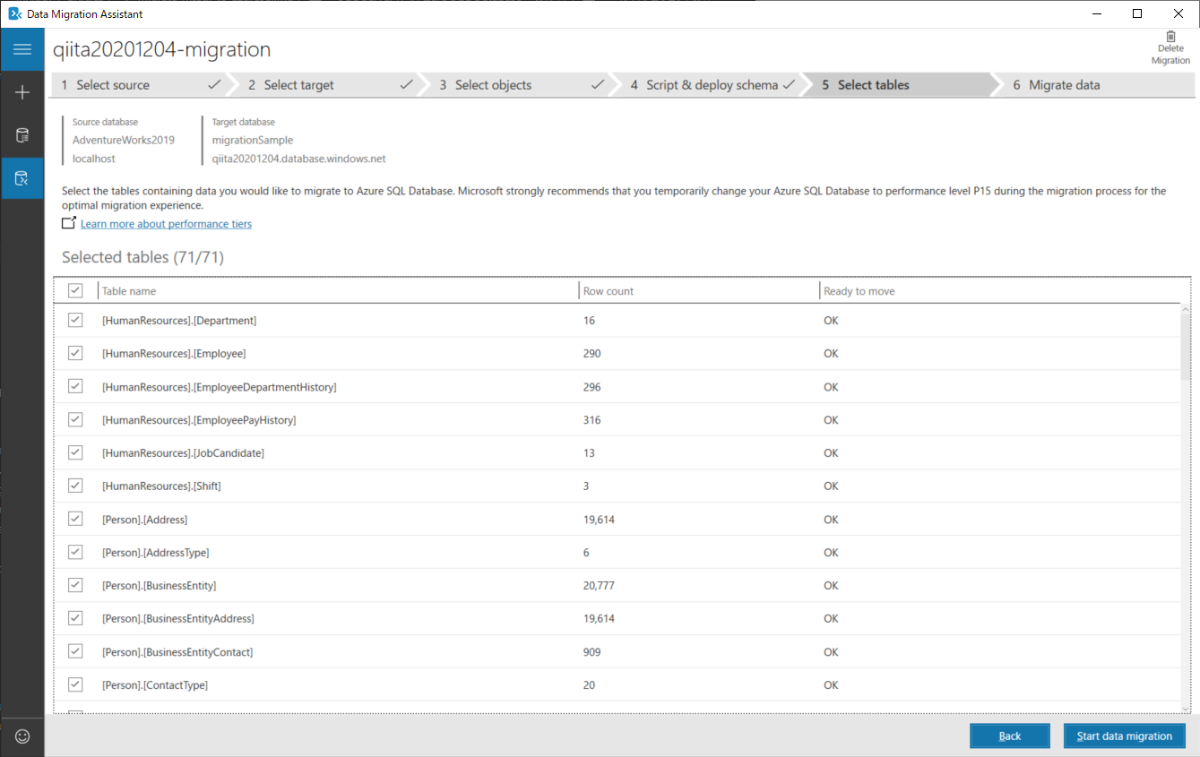Click the Ready to move column header
1200x757 pixels.
[999, 291]
